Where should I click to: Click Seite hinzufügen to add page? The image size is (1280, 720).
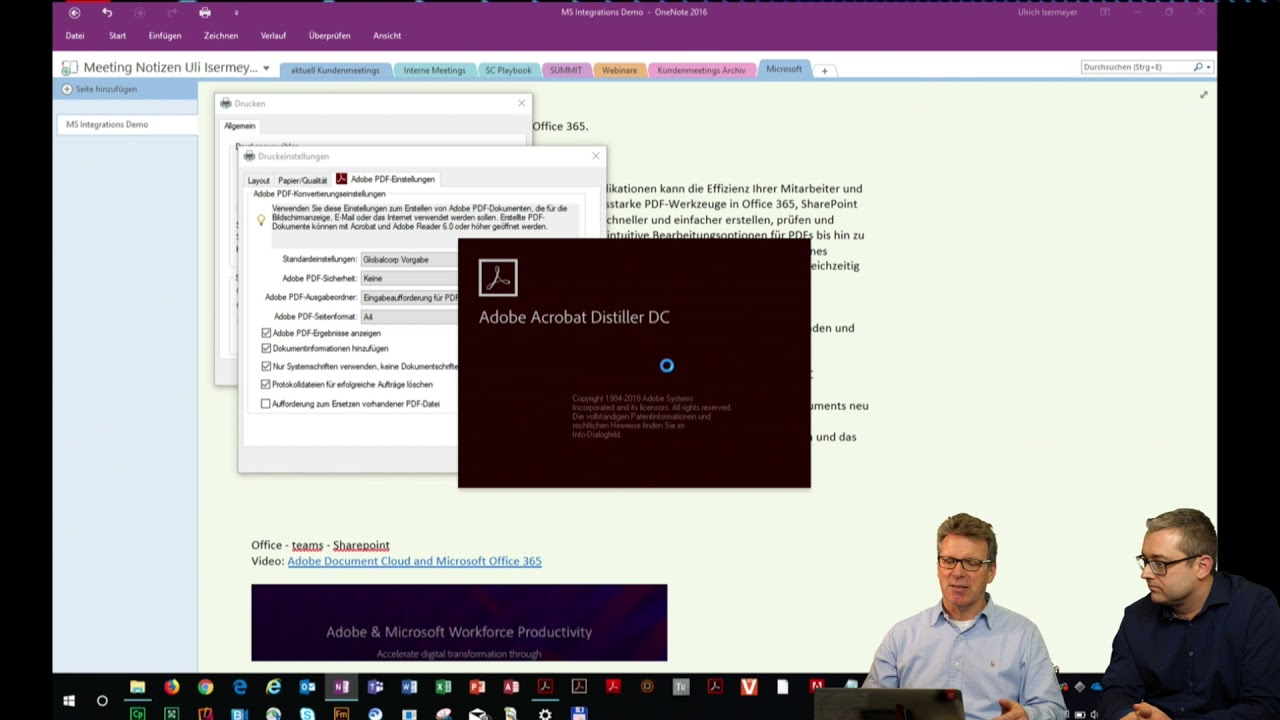click(106, 89)
